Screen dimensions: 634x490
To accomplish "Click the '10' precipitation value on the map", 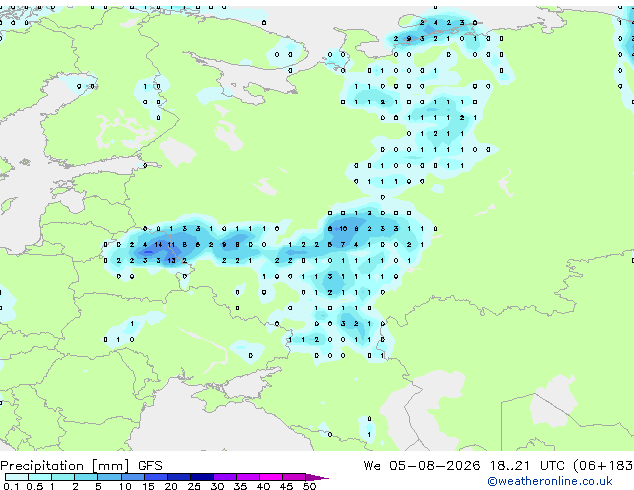I will point(343,229).
